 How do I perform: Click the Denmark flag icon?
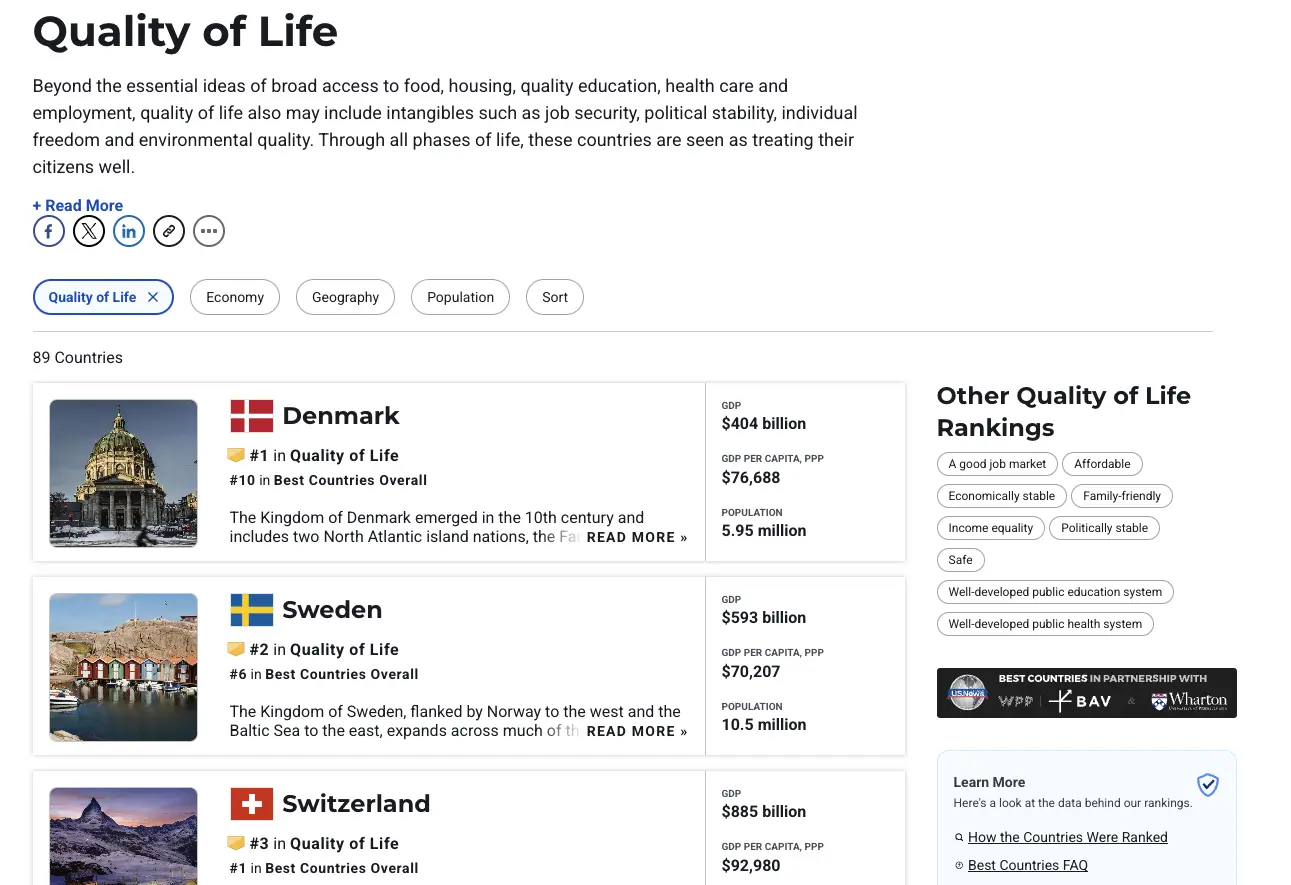click(251, 416)
